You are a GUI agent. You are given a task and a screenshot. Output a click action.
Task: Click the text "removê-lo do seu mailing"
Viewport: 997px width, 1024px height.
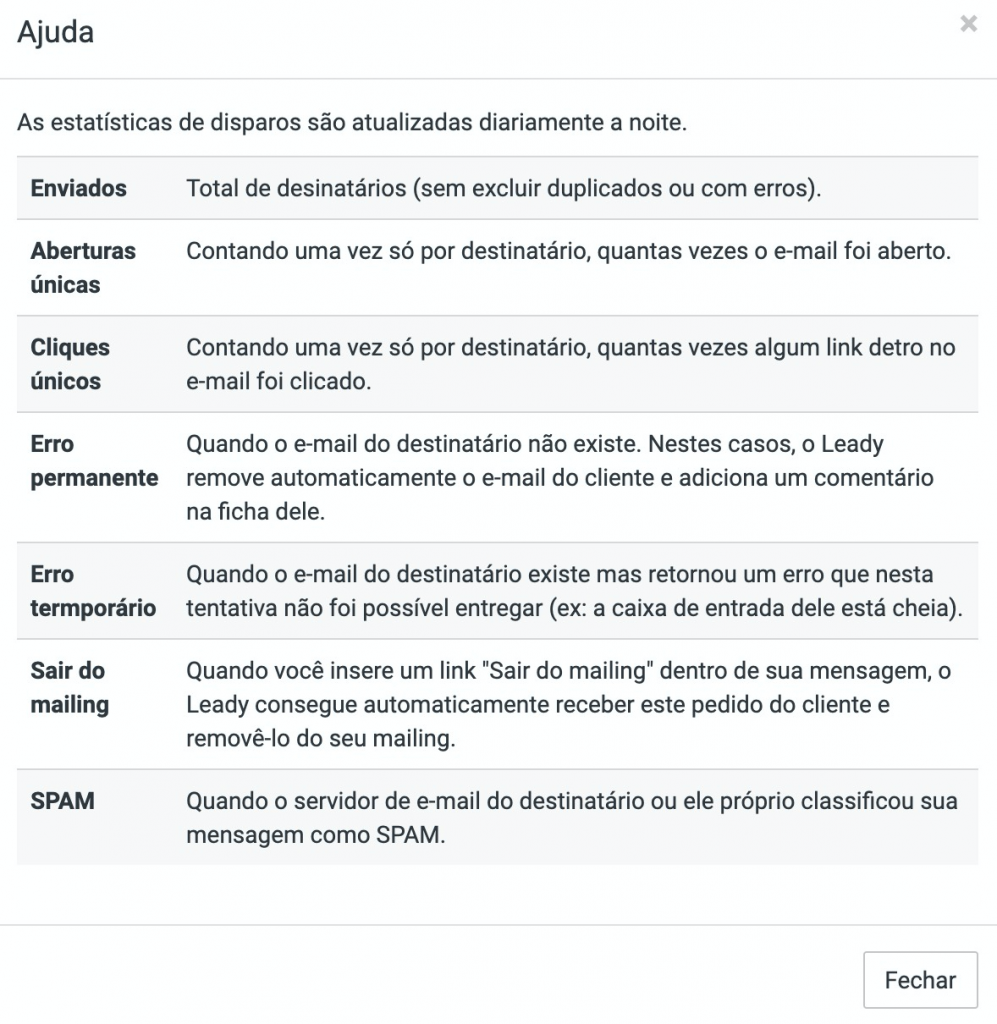click(321, 739)
